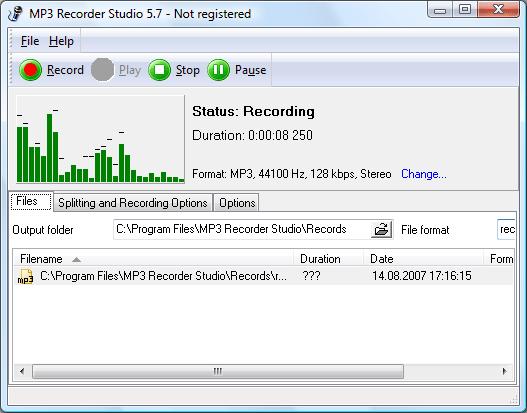Click the horizontal scrollbar right arrow
527x413 pixels.
coord(504,371)
